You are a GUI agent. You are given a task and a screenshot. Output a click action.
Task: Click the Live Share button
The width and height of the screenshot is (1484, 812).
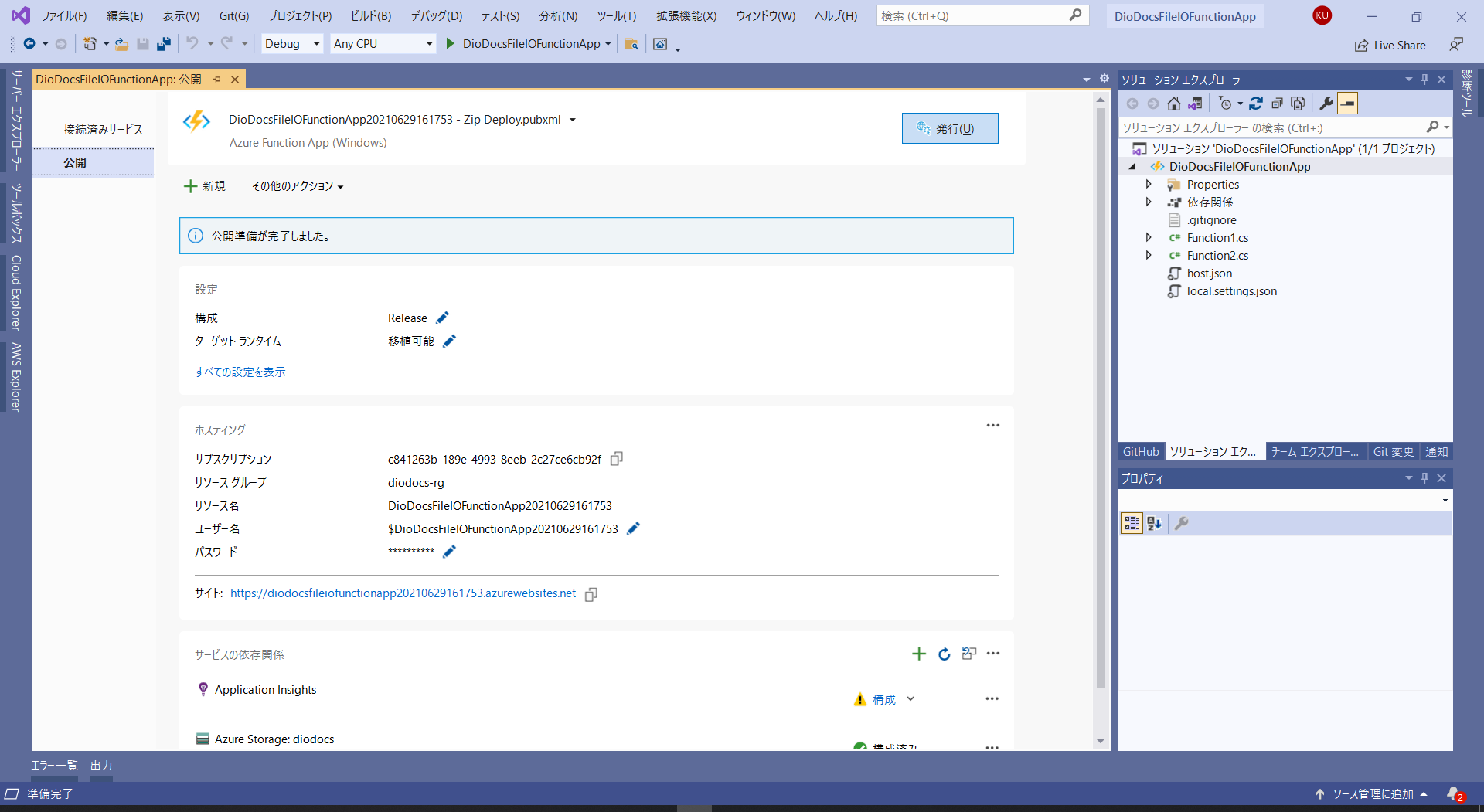tap(1390, 46)
